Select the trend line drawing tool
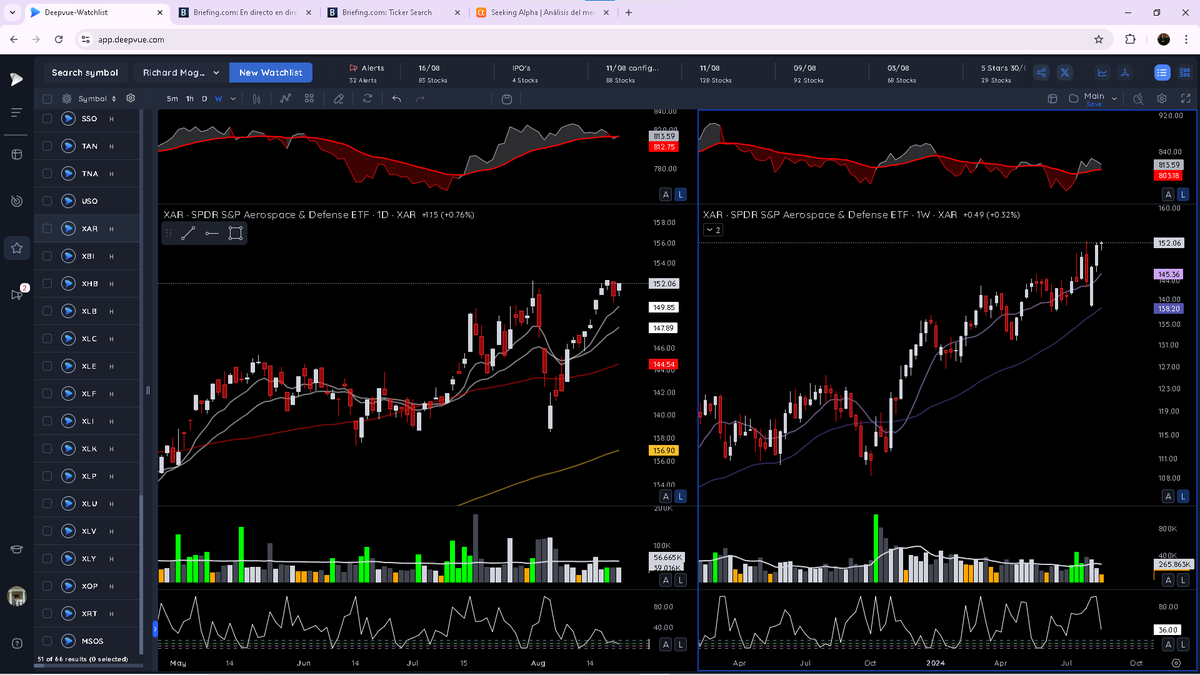Viewport: 1200px width, 675px height. click(x=187, y=233)
